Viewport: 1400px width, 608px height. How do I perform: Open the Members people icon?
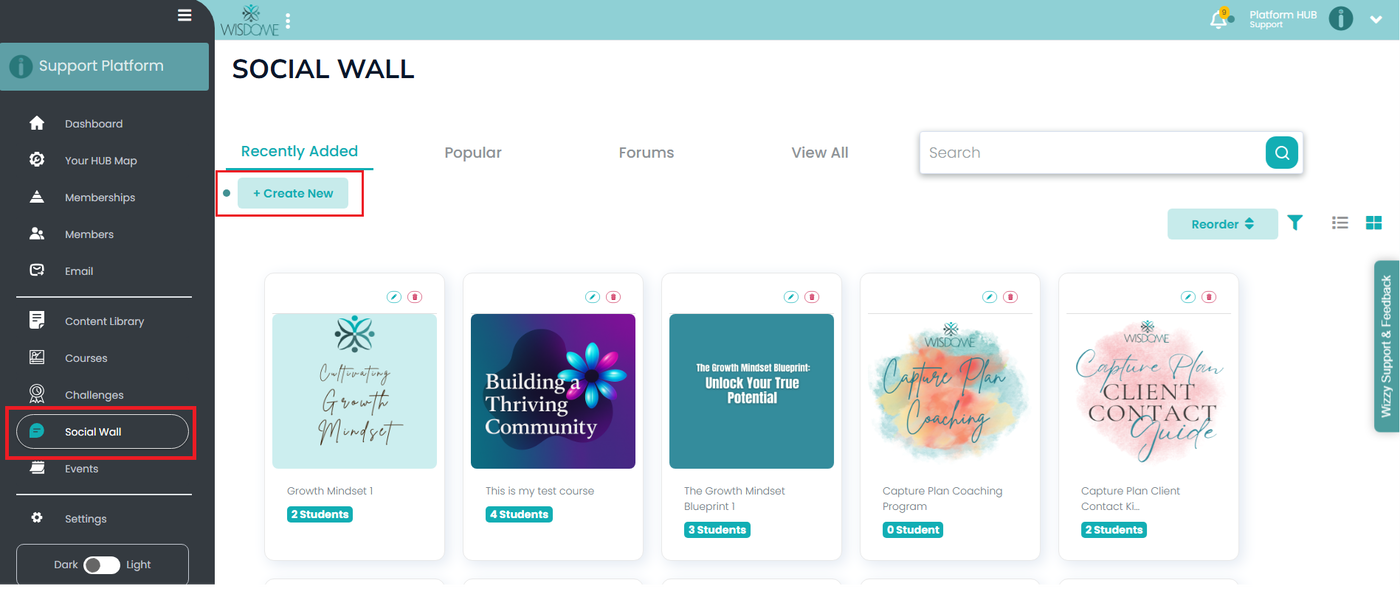(x=37, y=234)
